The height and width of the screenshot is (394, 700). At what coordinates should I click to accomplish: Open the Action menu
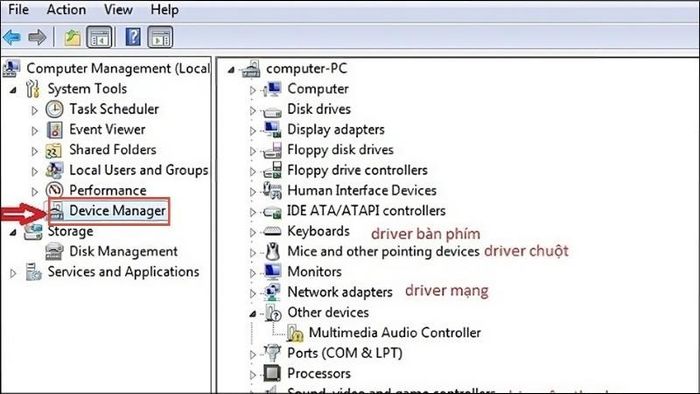tap(66, 9)
